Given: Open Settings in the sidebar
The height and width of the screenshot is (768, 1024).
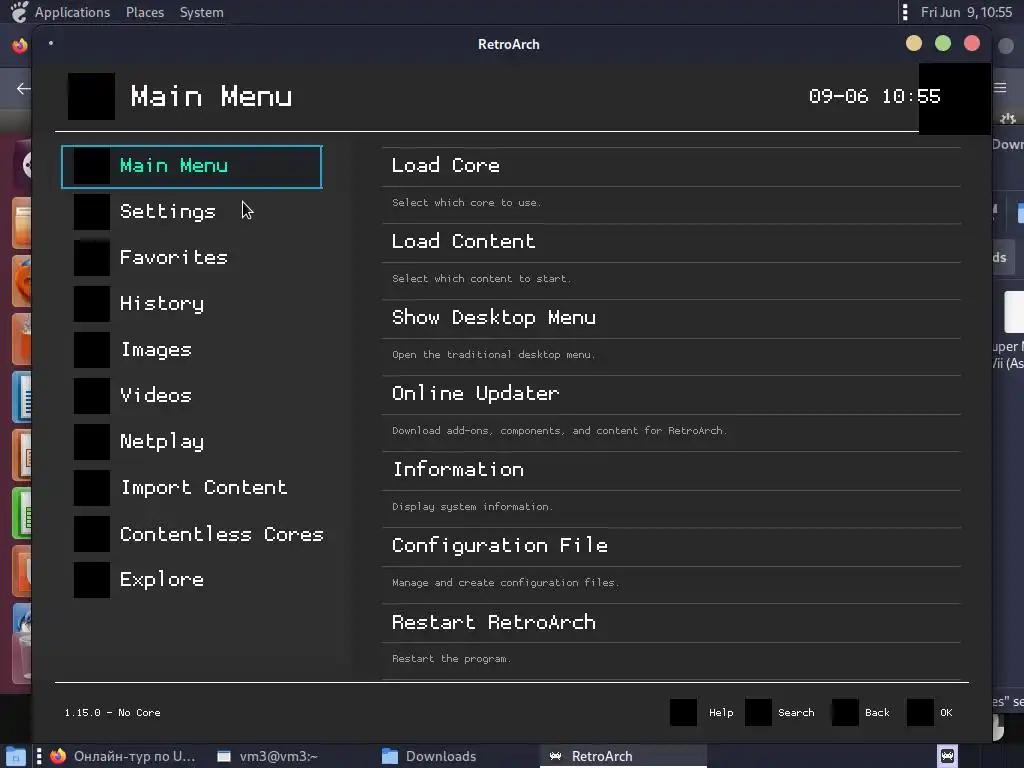Looking at the screenshot, I should (x=167, y=212).
